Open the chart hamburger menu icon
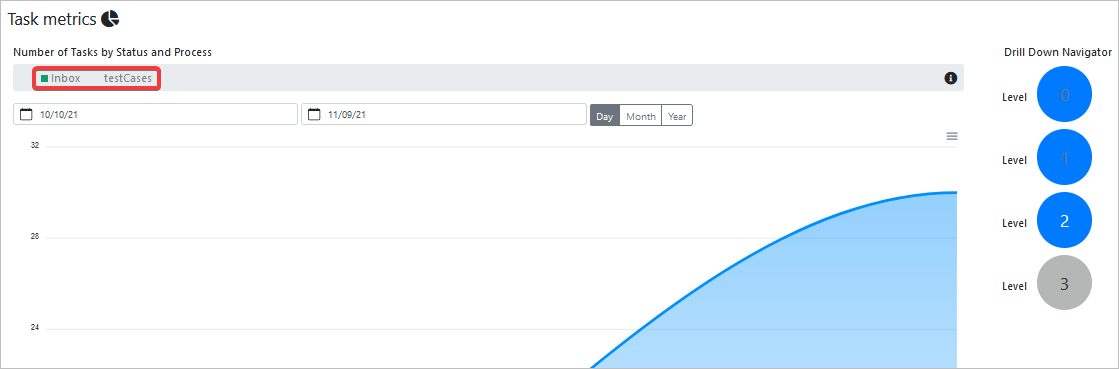Viewport: 1119px width, 369px height. click(951, 136)
